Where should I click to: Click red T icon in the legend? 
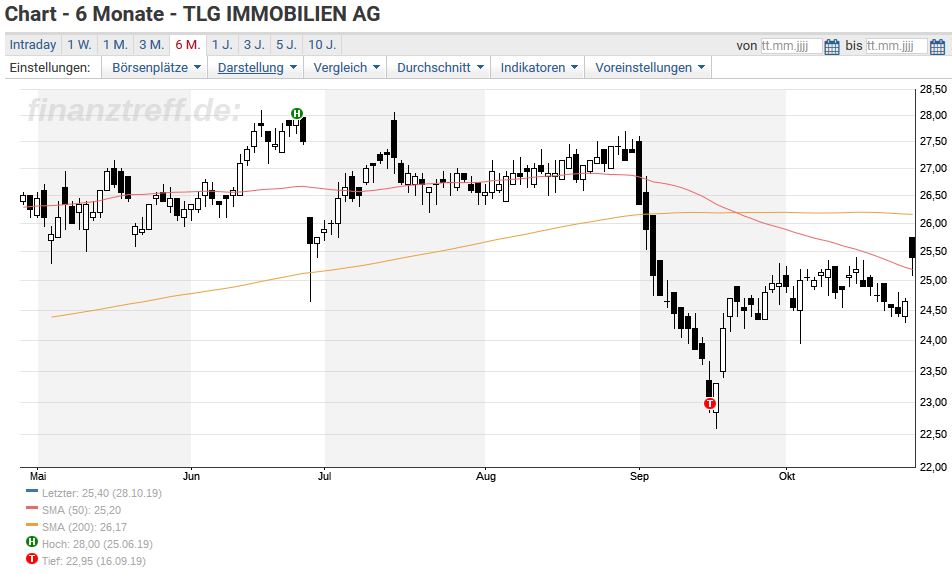pyautogui.click(x=32, y=559)
